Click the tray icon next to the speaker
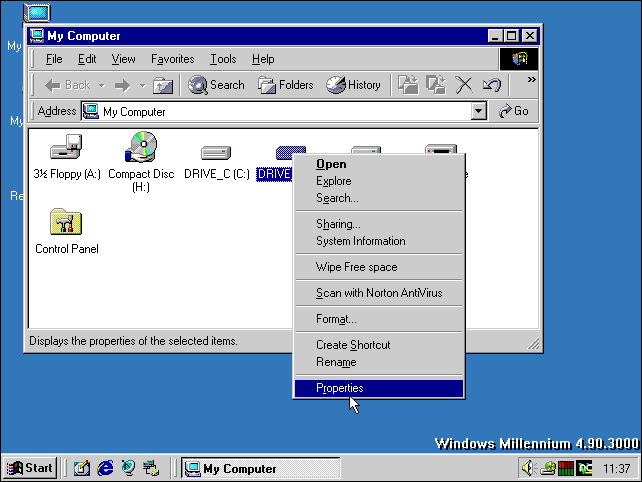The width and height of the screenshot is (642, 482). pos(548,468)
